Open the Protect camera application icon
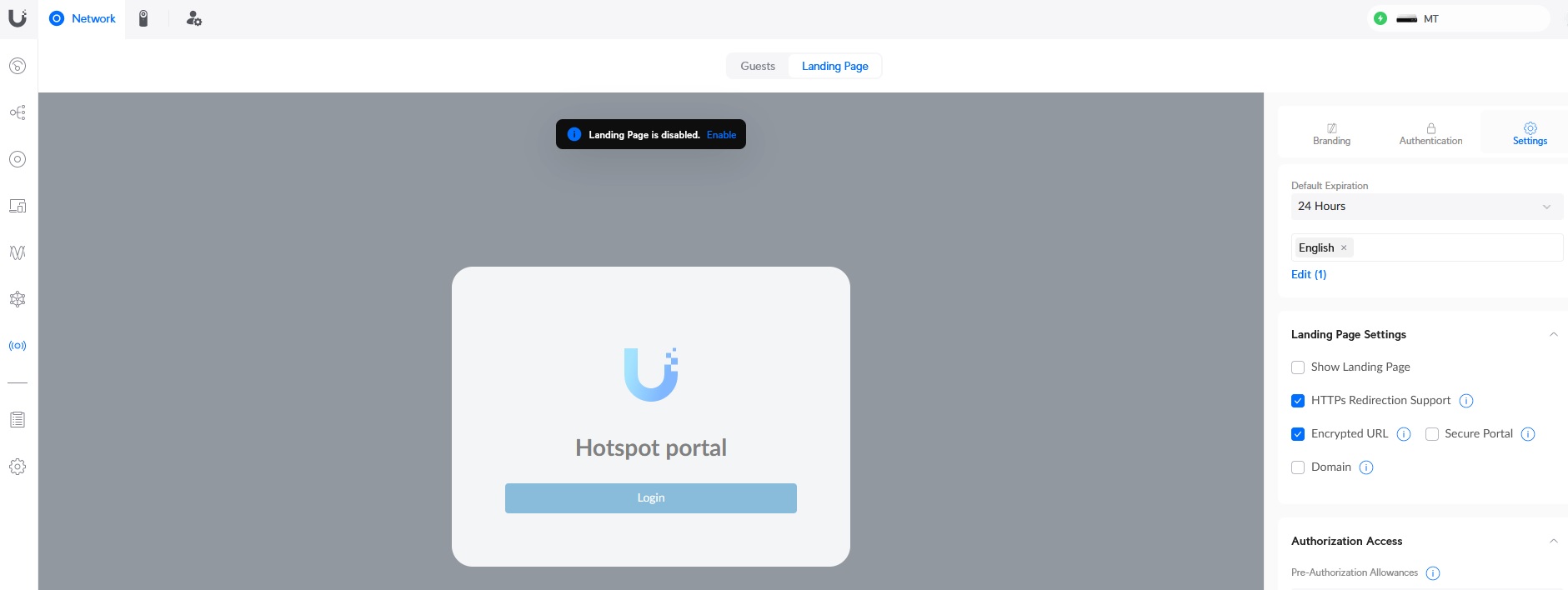The width and height of the screenshot is (1568, 590). (143, 18)
